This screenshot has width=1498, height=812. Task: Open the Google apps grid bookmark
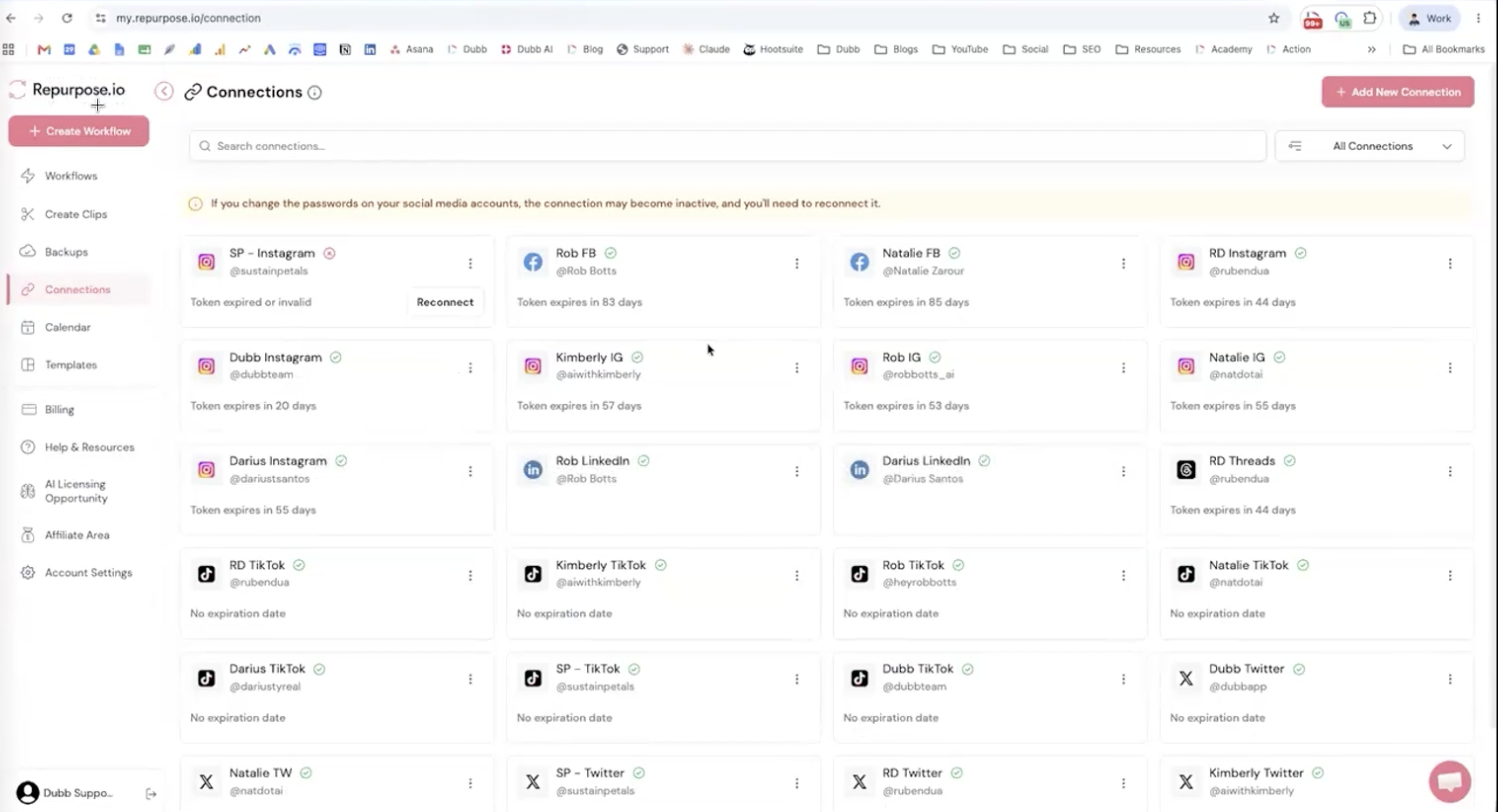pyautogui.click(x=8, y=49)
